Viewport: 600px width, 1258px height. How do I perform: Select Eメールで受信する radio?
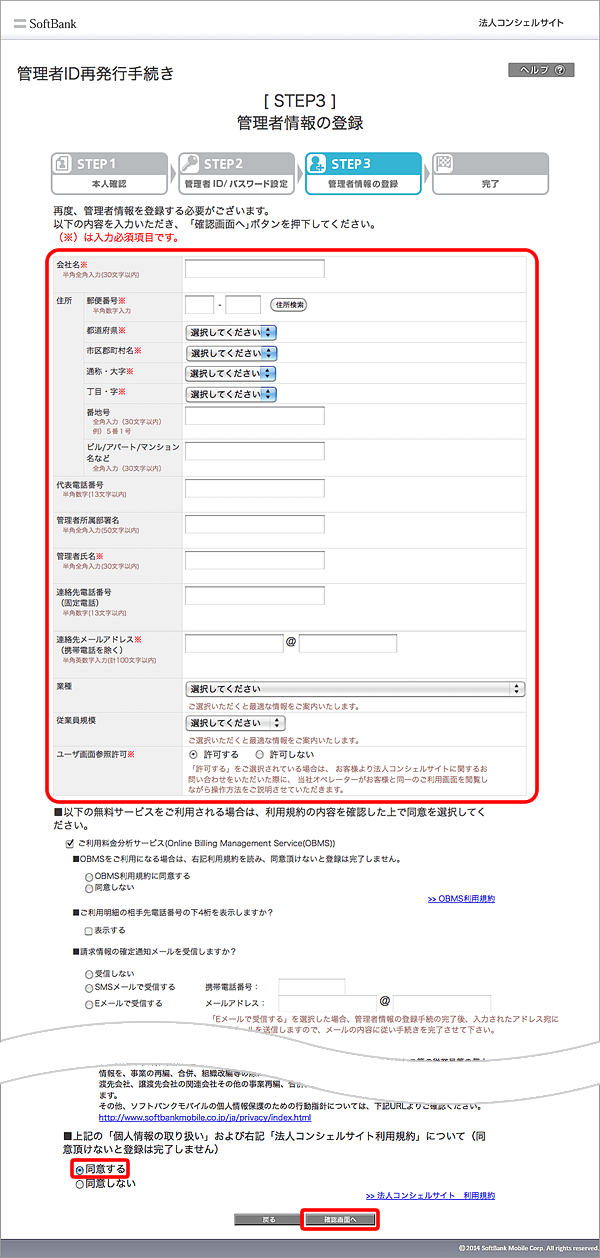[x=89, y=1003]
